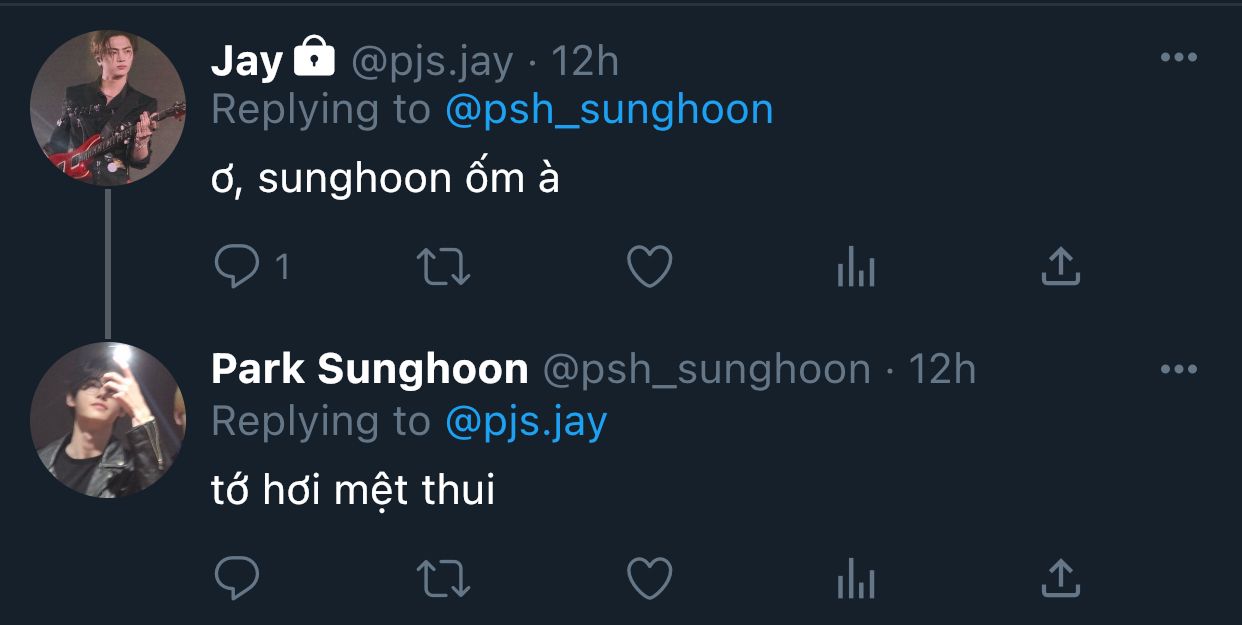Click the display name Park Sunghoon
Viewport: 1242px width, 625px height.
pos(370,370)
